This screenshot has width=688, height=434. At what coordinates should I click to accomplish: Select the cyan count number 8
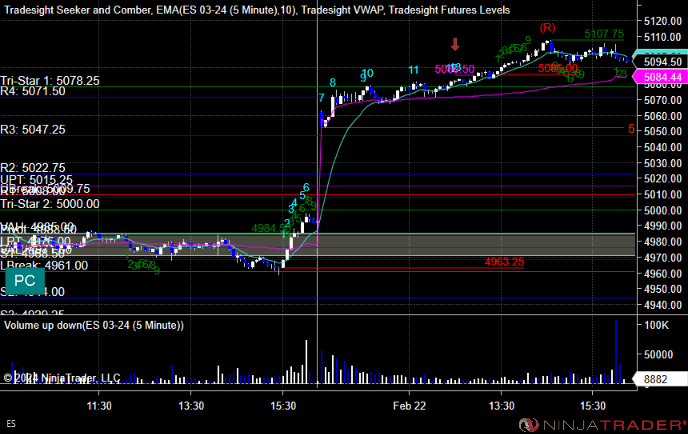(x=333, y=82)
